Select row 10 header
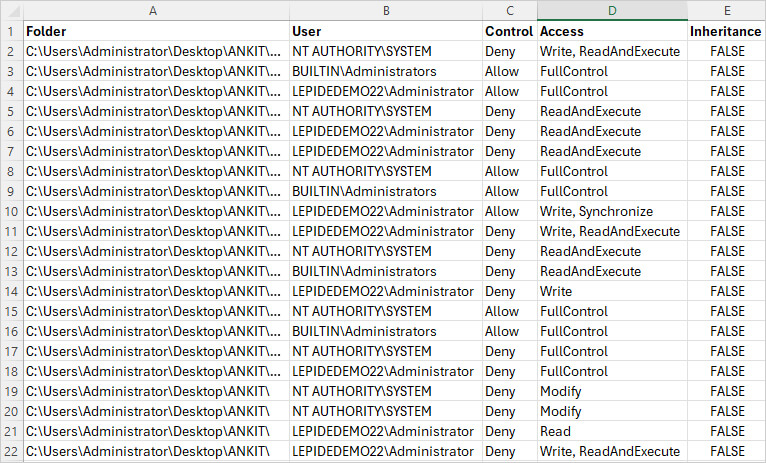Screen dimensions: 766x463 [x=12, y=211]
